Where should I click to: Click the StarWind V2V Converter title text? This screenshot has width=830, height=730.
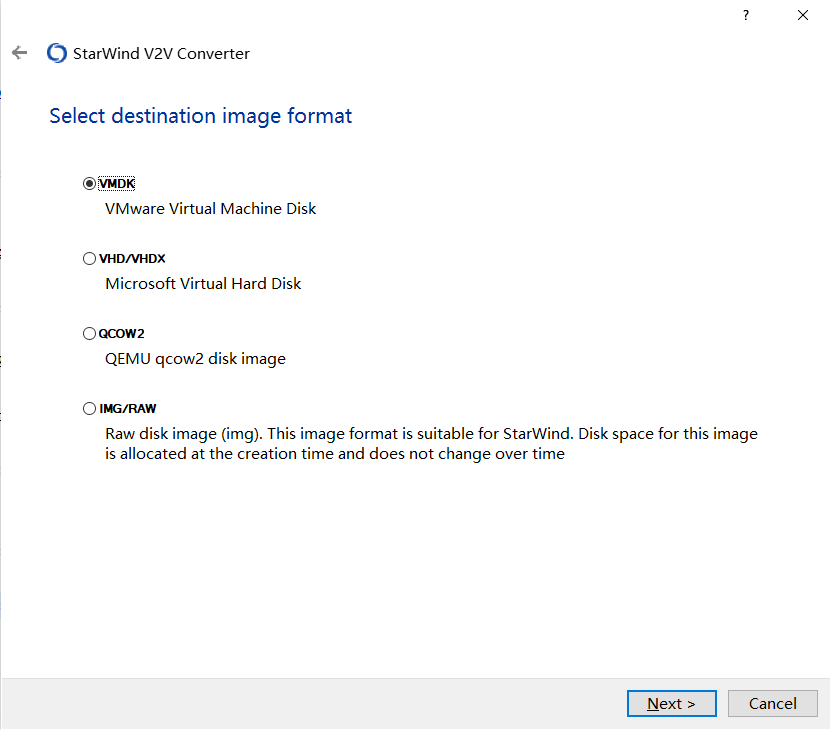tap(162, 54)
